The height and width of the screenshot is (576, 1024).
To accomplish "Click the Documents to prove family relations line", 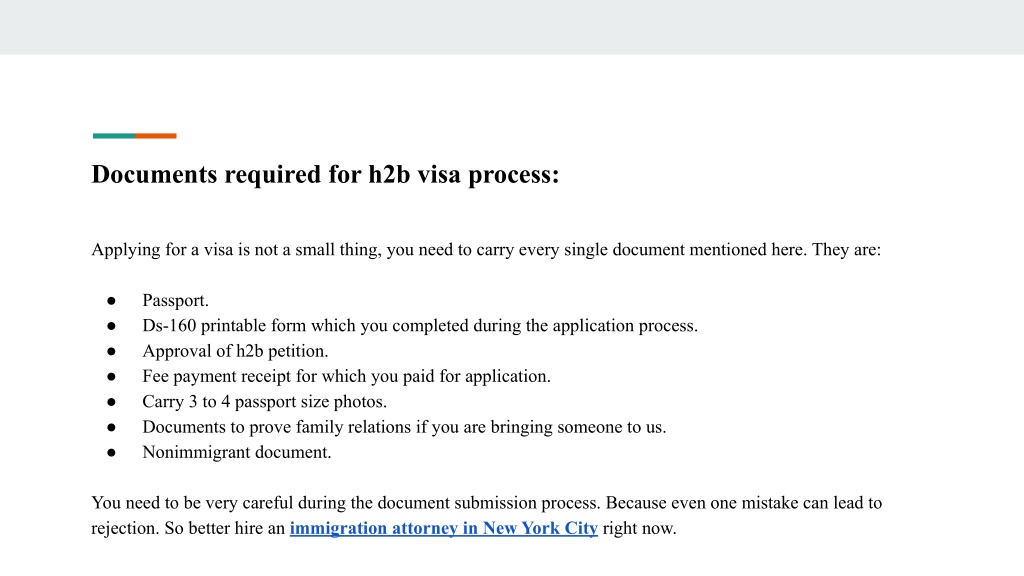I will [404, 427].
